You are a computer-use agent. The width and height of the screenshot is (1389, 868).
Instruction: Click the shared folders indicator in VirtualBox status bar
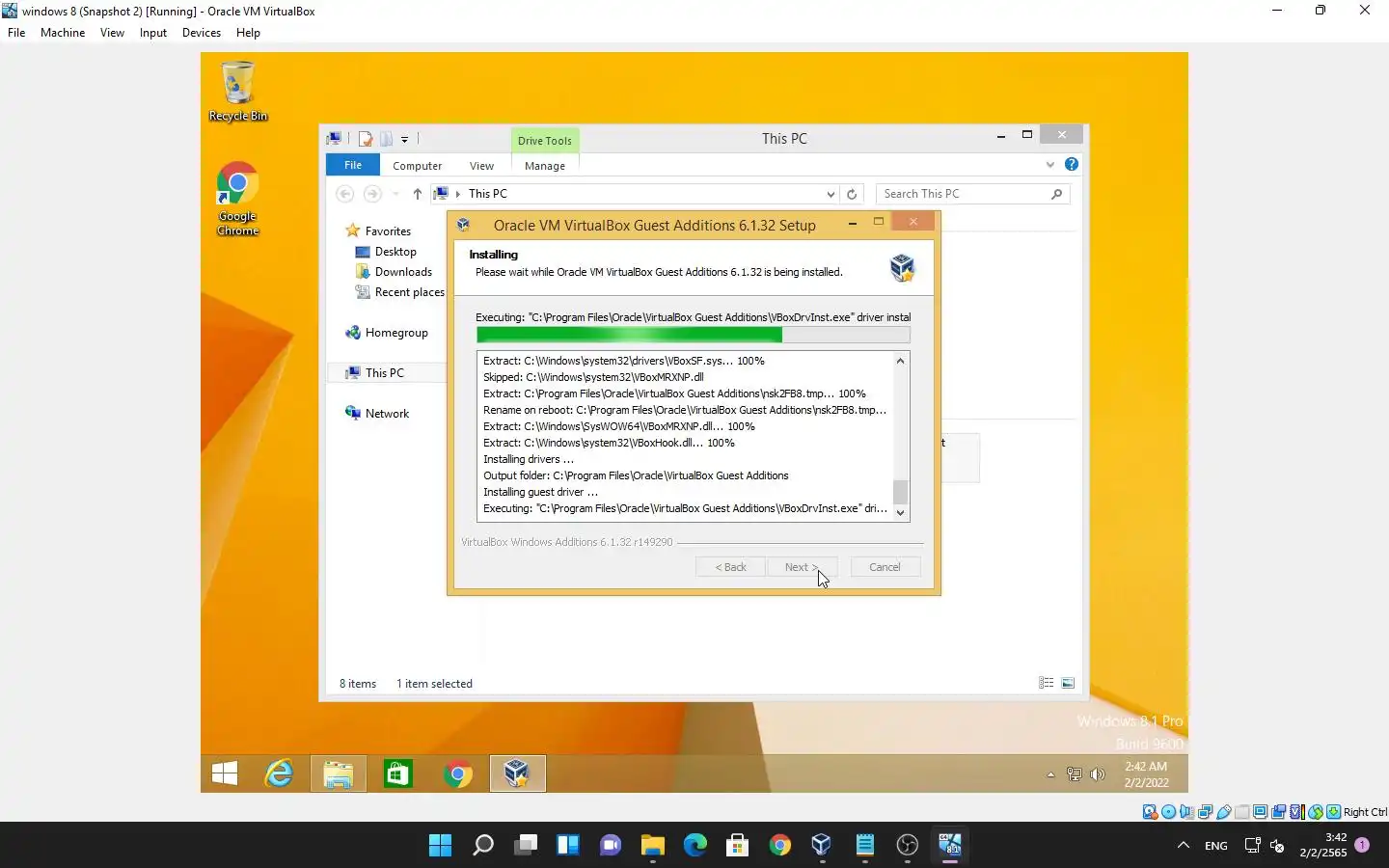[1242, 812]
